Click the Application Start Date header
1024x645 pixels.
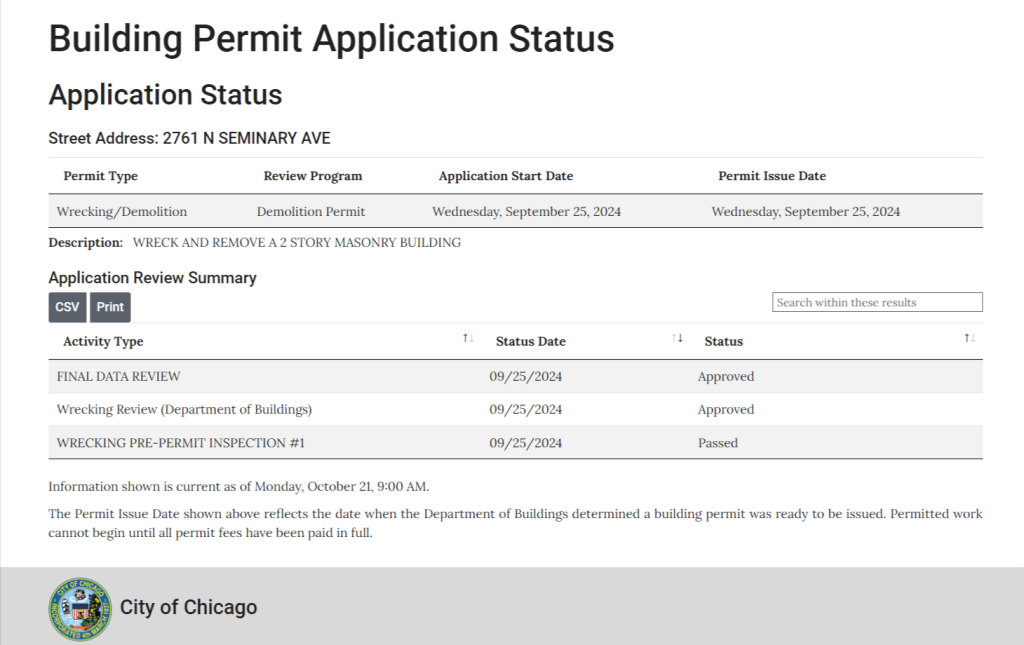pyautogui.click(x=505, y=176)
